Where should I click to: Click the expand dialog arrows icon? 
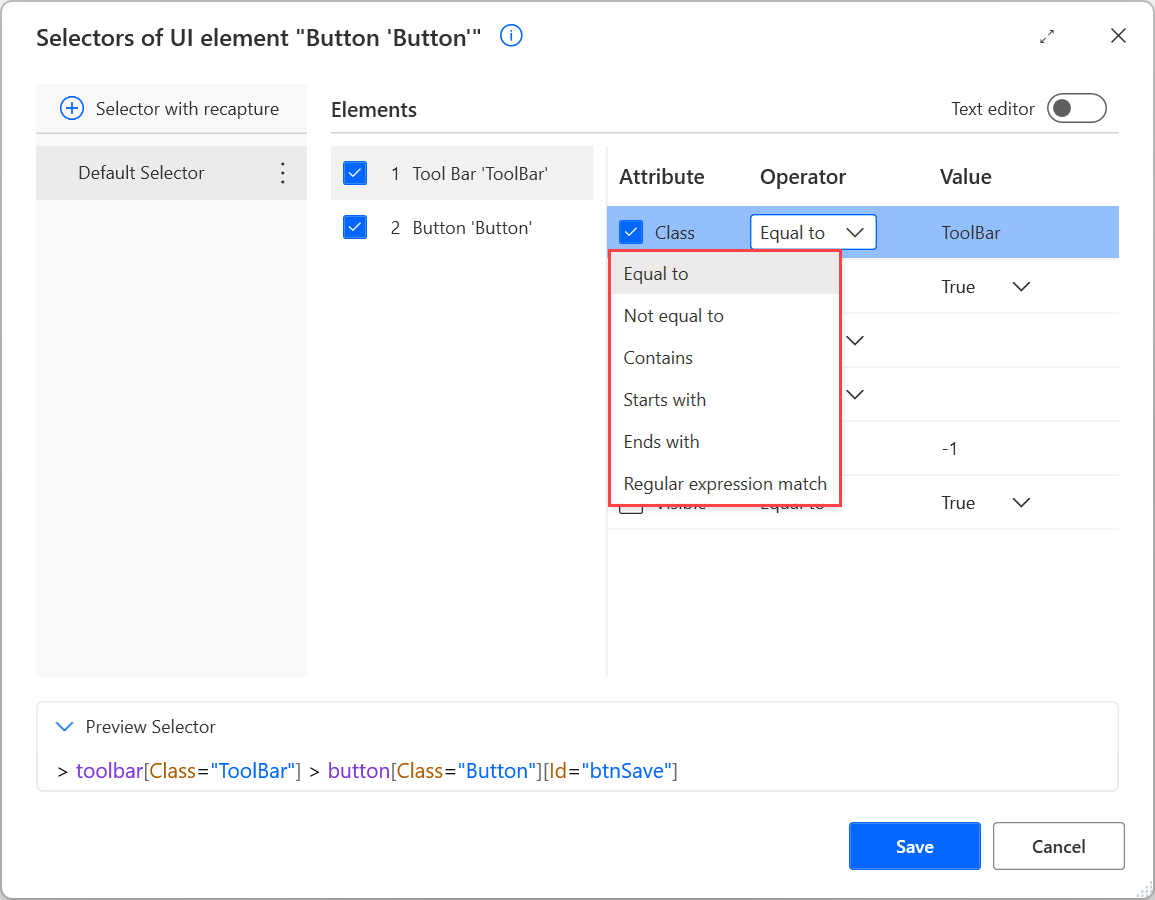[x=1047, y=37]
